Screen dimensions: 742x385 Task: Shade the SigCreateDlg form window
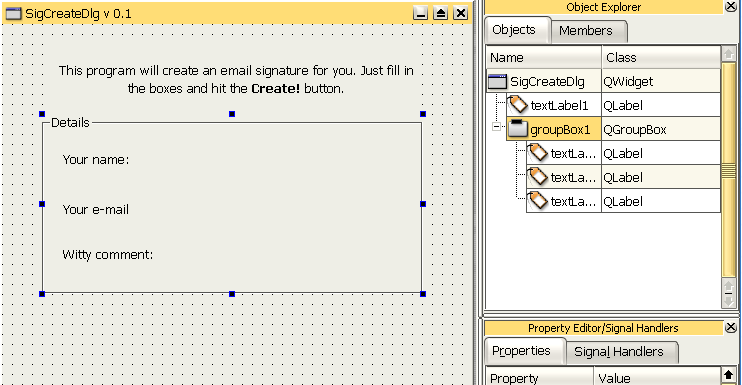[441, 13]
